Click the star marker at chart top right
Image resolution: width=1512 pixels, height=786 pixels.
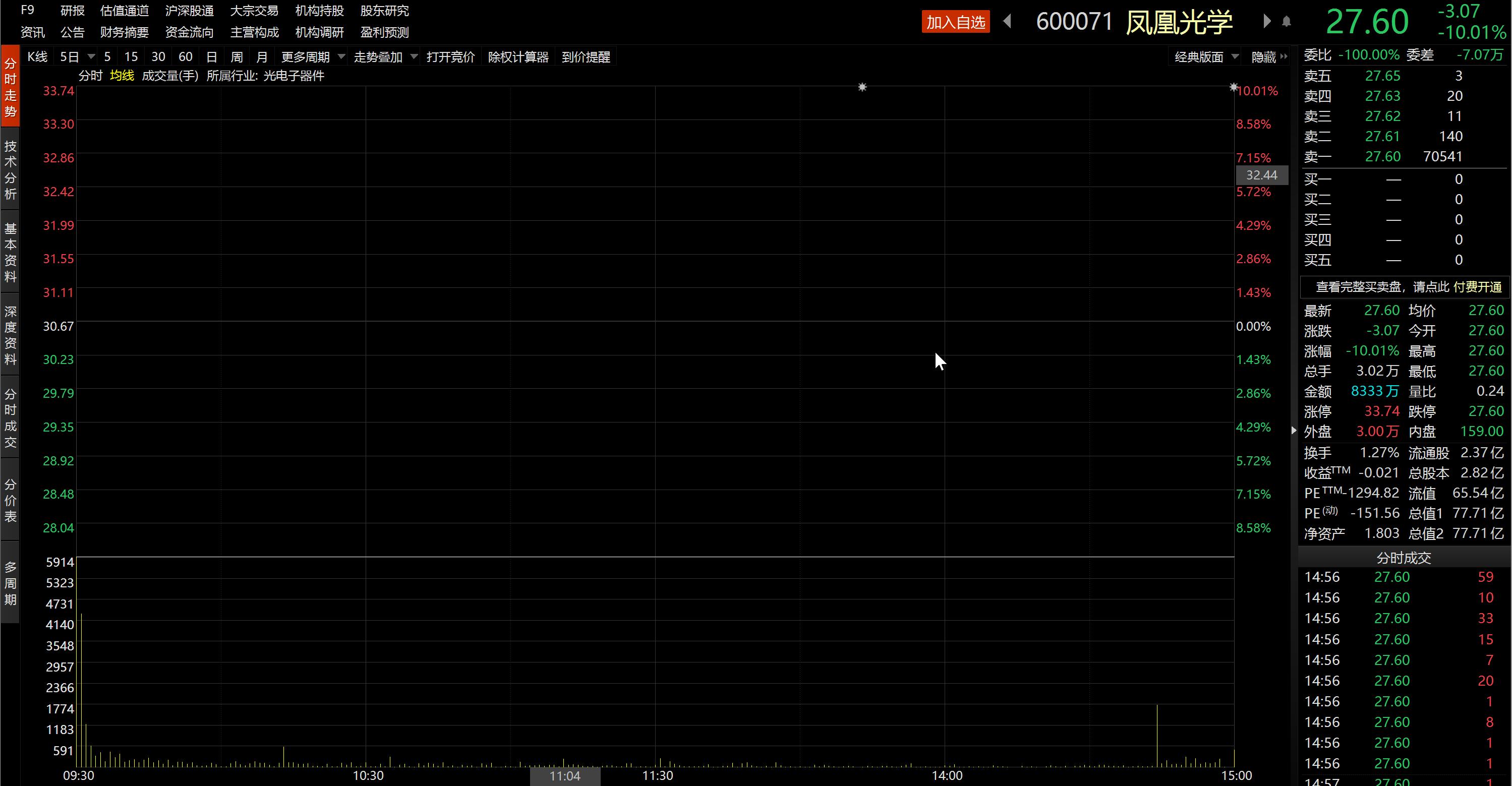coord(1233,87)
